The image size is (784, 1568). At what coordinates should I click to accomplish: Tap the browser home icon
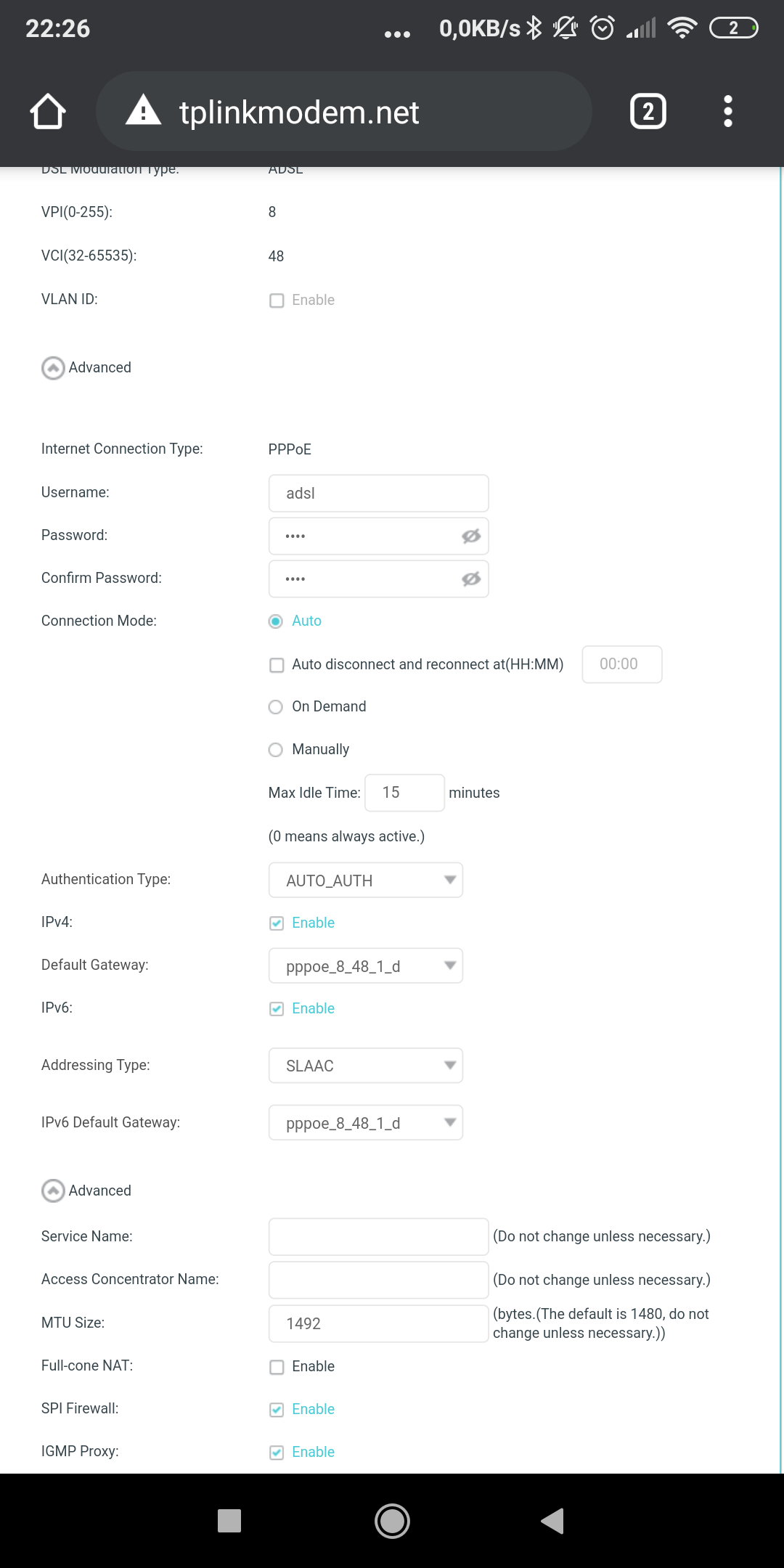(48, 112)
